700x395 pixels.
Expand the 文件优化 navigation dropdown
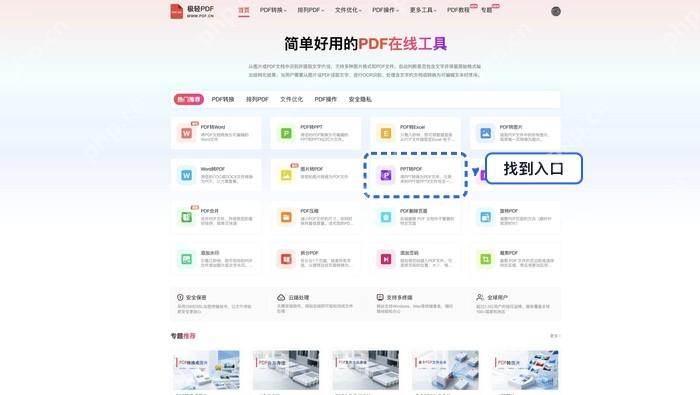(348, 10)
